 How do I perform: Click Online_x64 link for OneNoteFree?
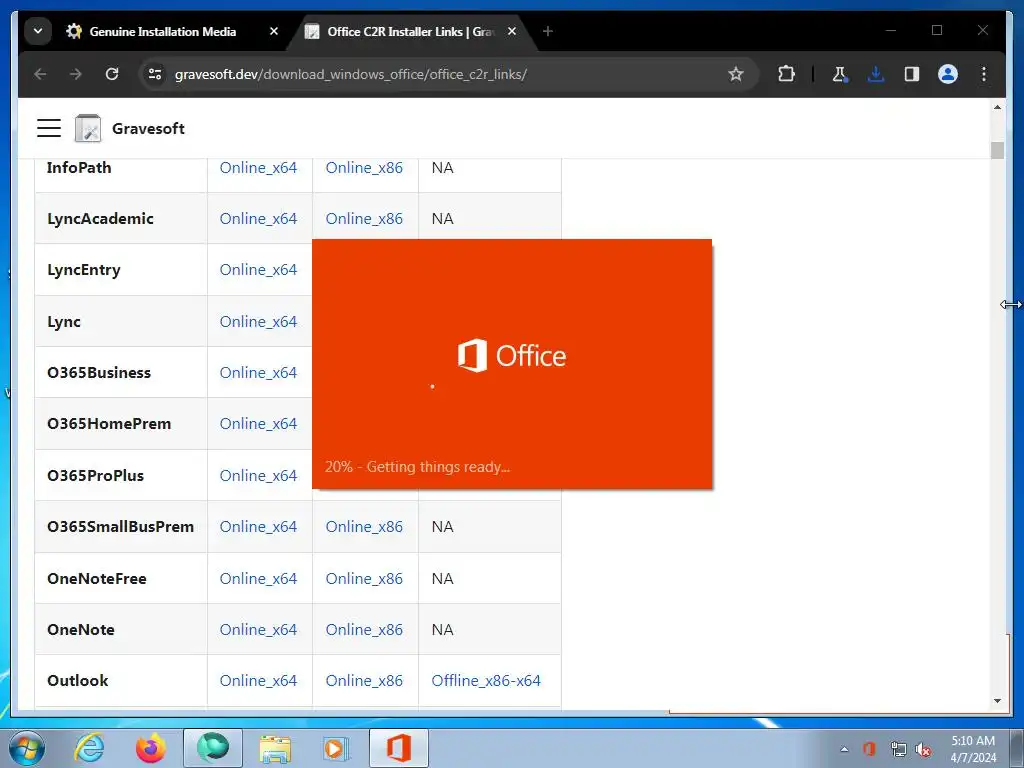pos(258,579)
